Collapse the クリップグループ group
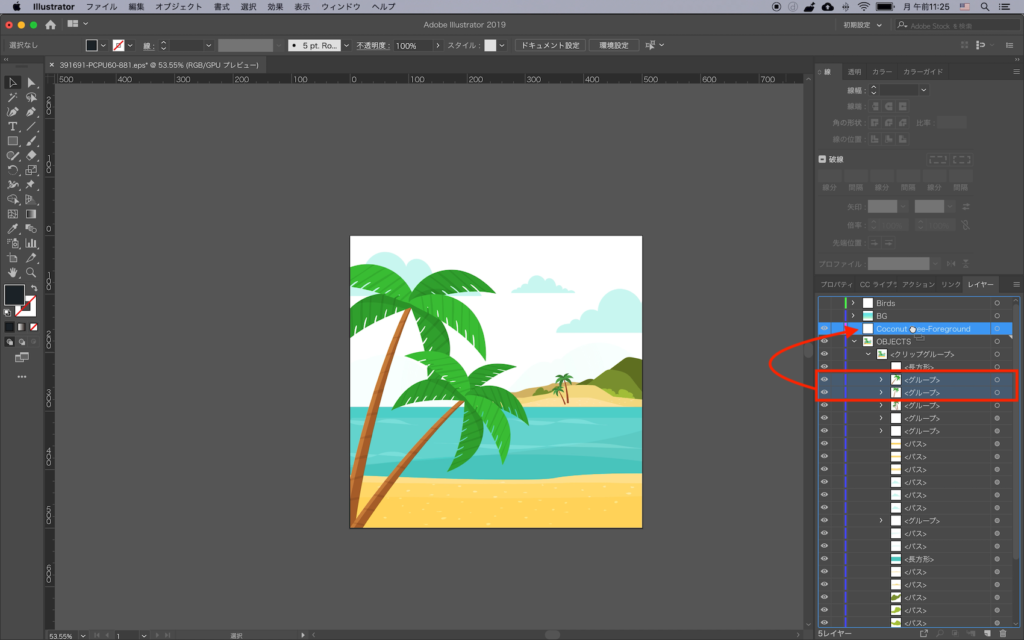The height and width of the screenshot is (640, 1024). pyautogui.click(x=867, y=355)
